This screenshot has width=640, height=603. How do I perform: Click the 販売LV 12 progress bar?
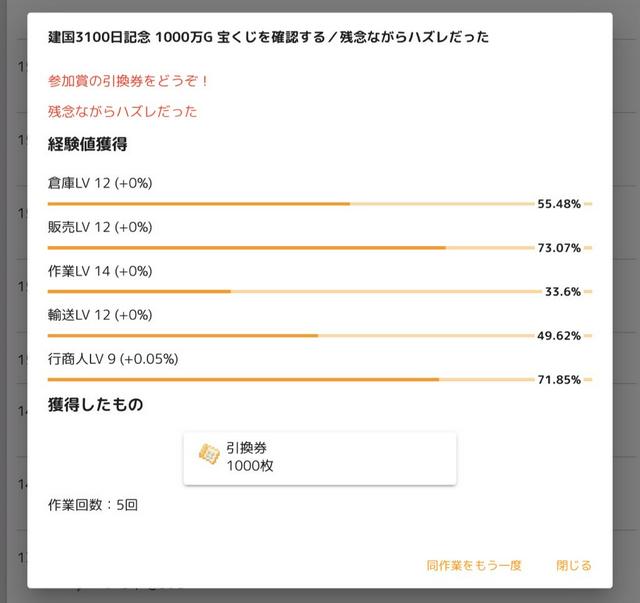click(290, 248)
